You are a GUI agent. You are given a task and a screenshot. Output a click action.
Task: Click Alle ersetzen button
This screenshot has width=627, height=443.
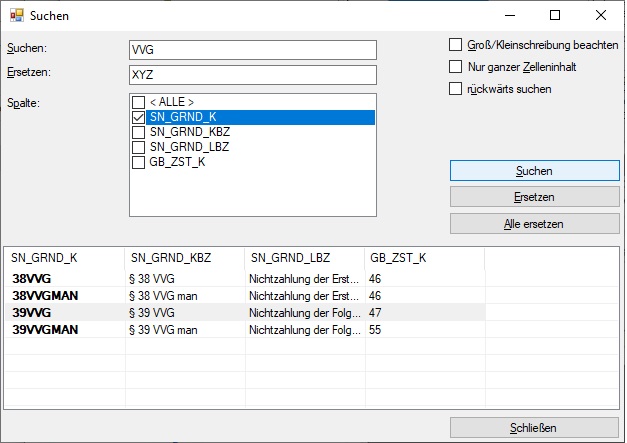534,224
